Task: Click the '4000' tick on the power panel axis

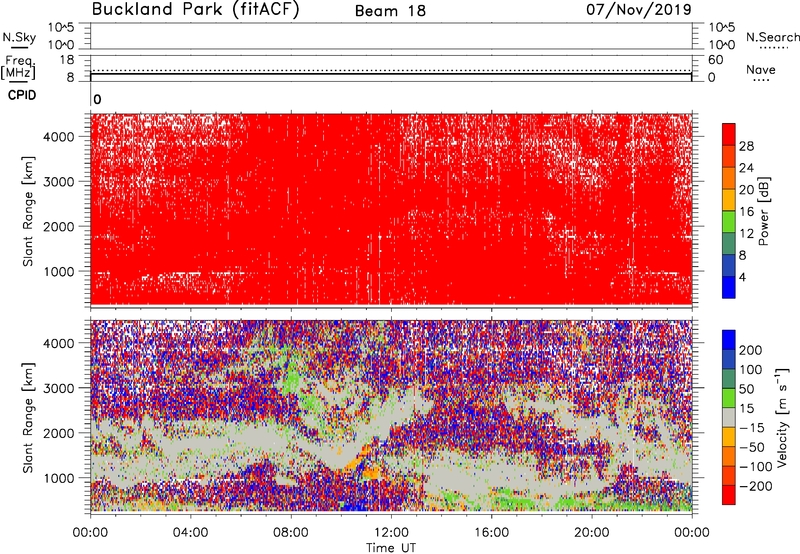Action: tap(59, 137)
